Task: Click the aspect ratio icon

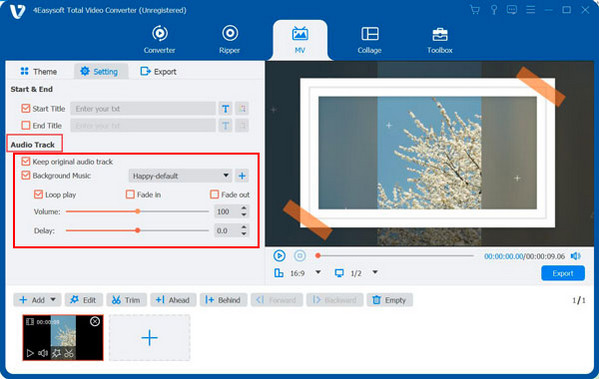Action: point(279,273)
